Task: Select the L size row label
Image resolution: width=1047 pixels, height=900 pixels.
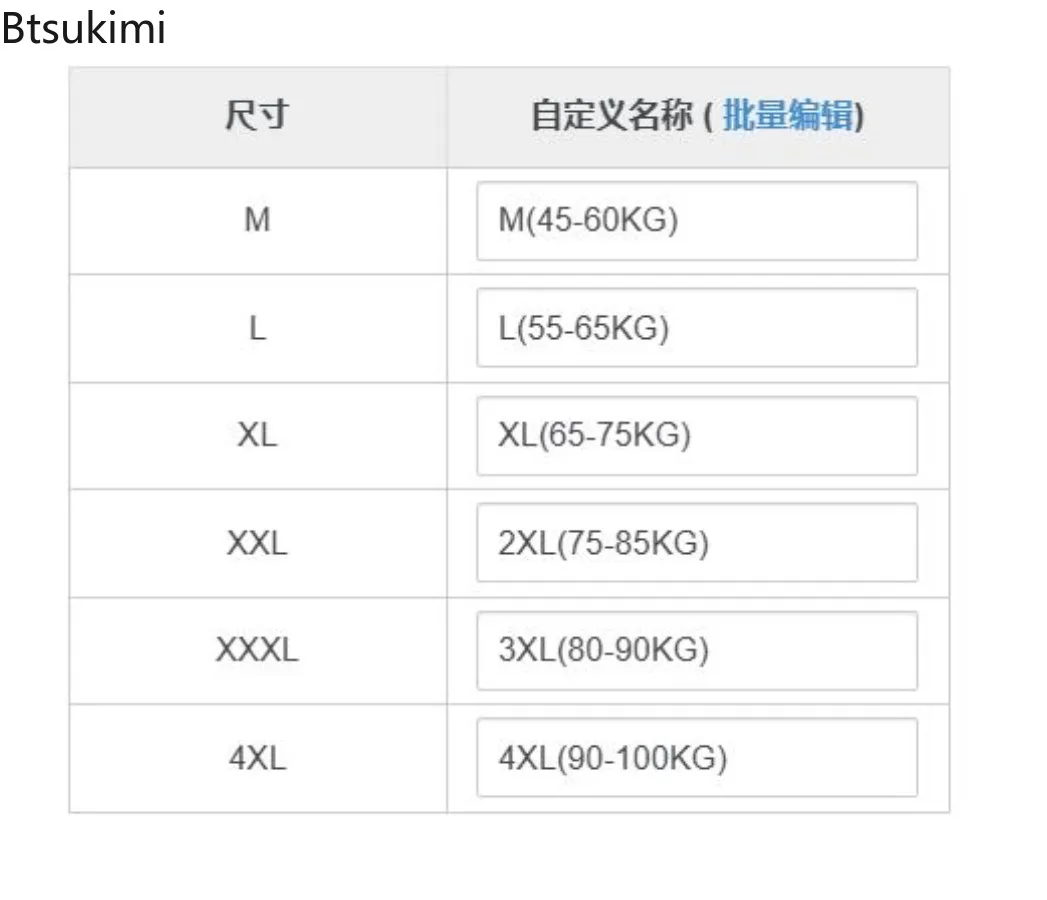Action: 258,328
